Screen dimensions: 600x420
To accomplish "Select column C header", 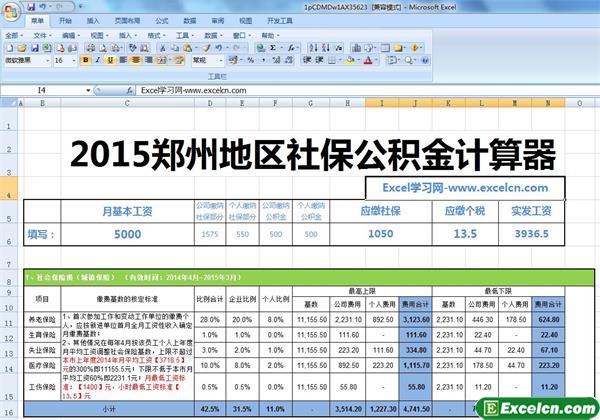I will pos(127,103).
